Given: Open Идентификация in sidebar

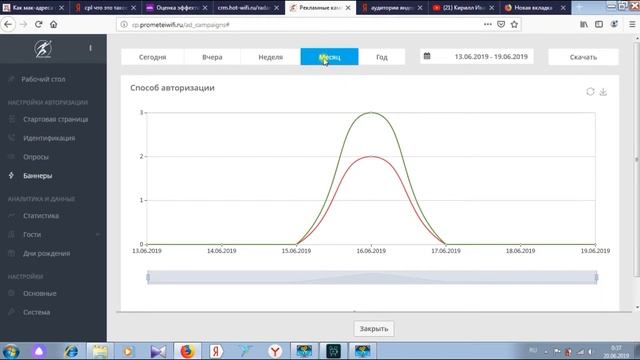Looking at the screenshot, I should click(x=49, y=138).
